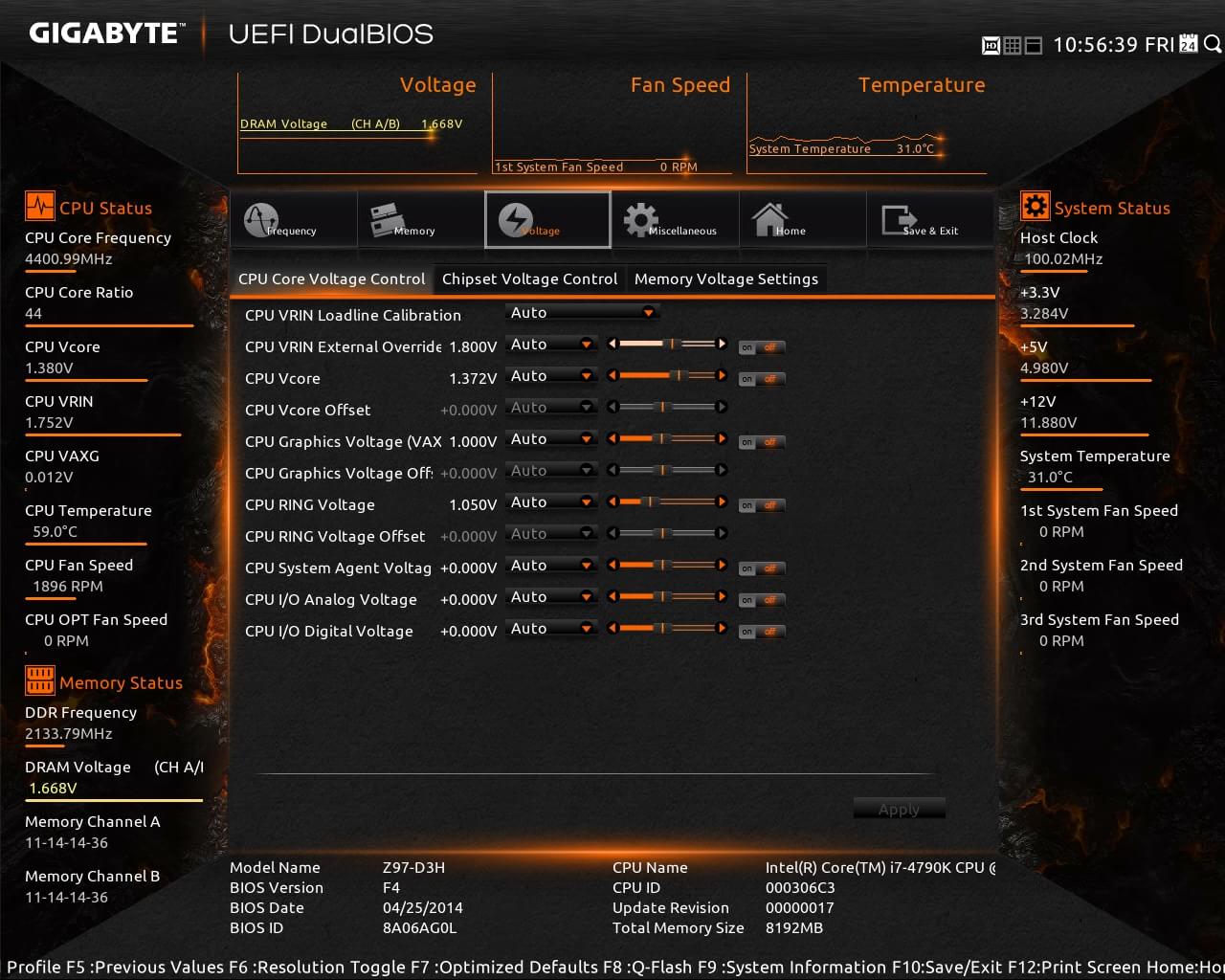Click the CPU Vcore 1.372V value
Image resolution: width=1225 pixels, height=980 pixels.
473,379
